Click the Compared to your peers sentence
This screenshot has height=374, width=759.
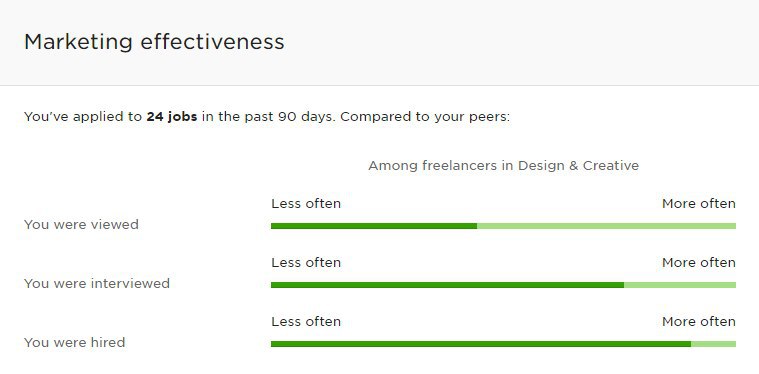[425, 117]
